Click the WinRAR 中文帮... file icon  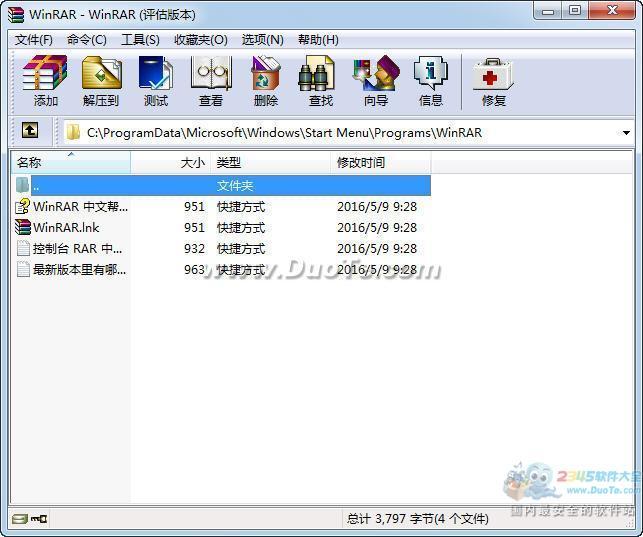point(23,206)
